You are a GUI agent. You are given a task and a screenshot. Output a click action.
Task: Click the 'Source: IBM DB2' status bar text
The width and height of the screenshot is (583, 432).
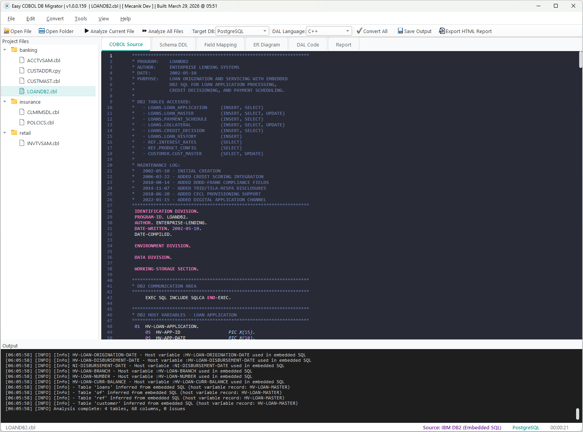[x=462, y=428]
